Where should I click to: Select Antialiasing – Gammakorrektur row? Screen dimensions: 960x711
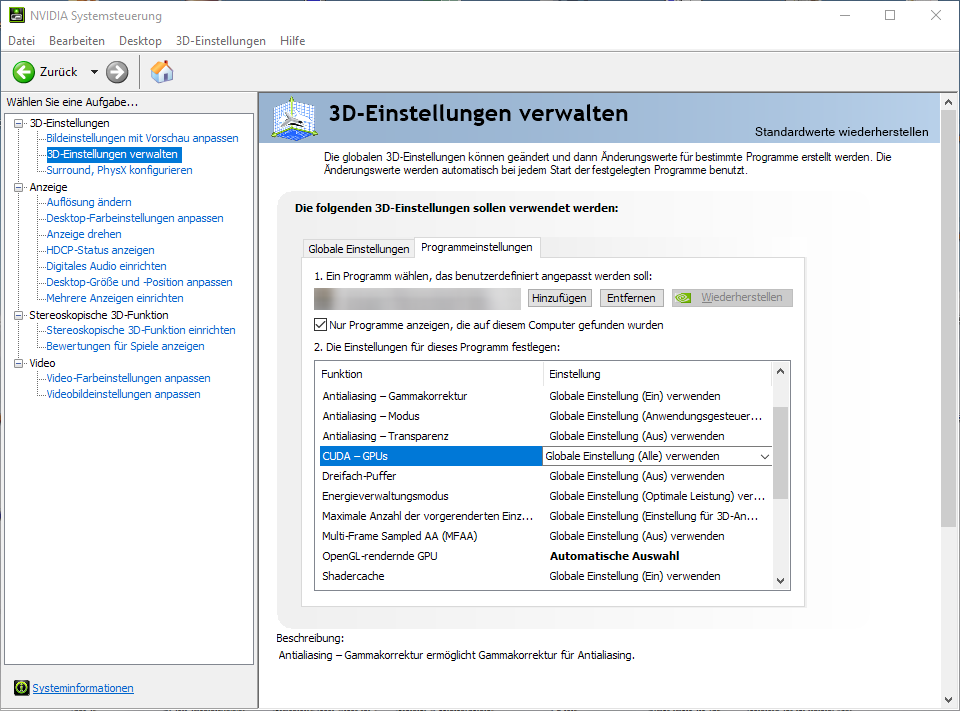(545, 396)
